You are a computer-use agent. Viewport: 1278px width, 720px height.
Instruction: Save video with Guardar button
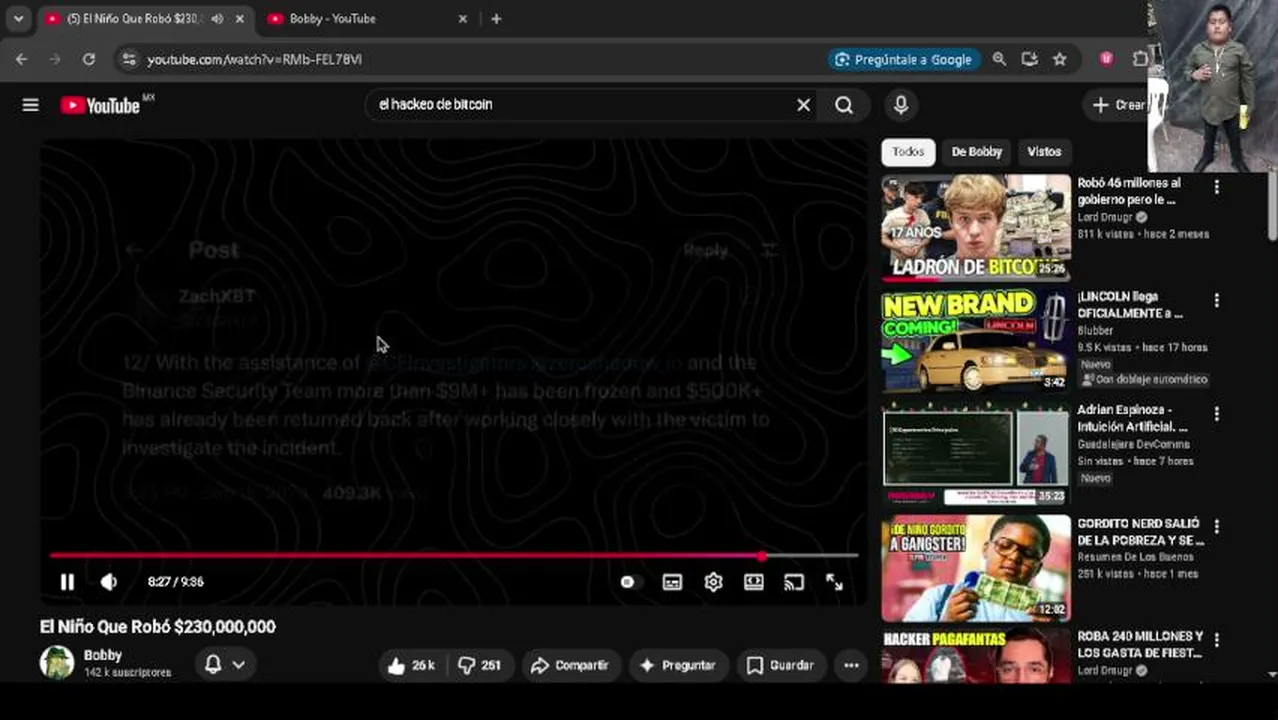tap(780, 665)
